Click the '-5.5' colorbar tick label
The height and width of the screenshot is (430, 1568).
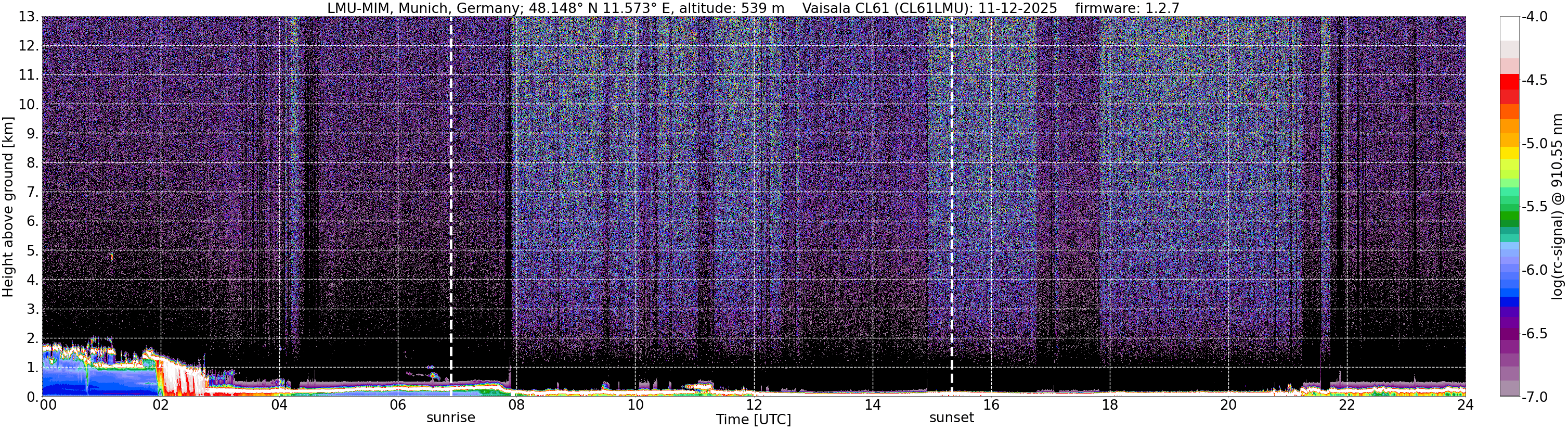1534,207
